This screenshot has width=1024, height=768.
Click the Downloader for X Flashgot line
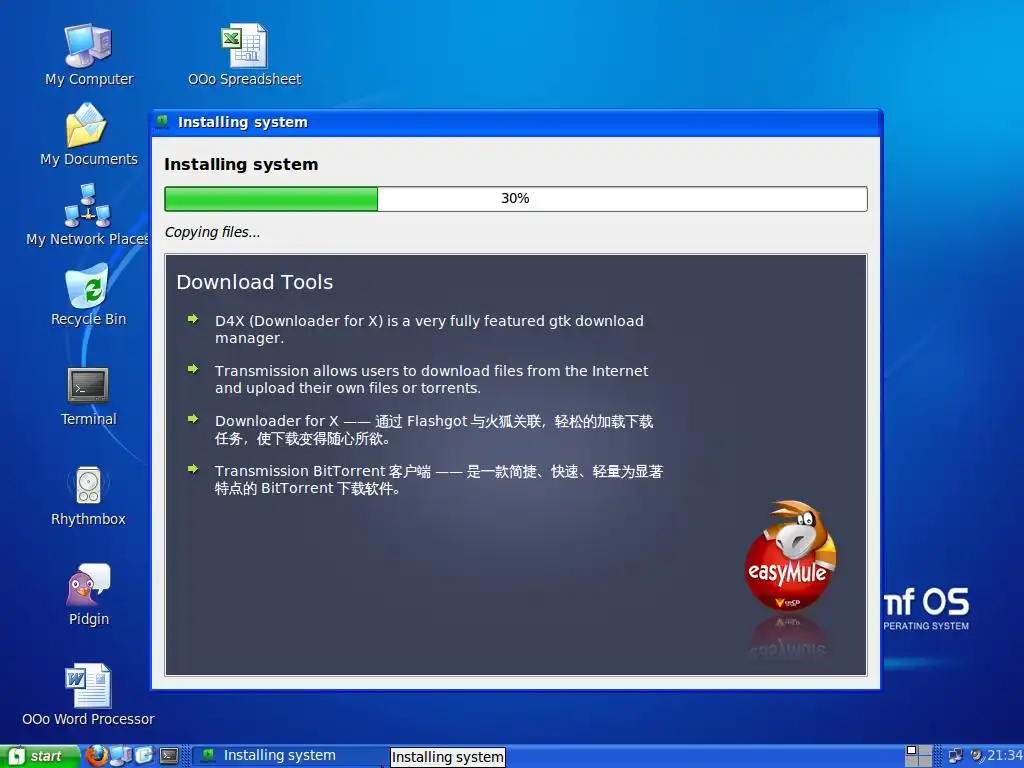click(434, 430)
